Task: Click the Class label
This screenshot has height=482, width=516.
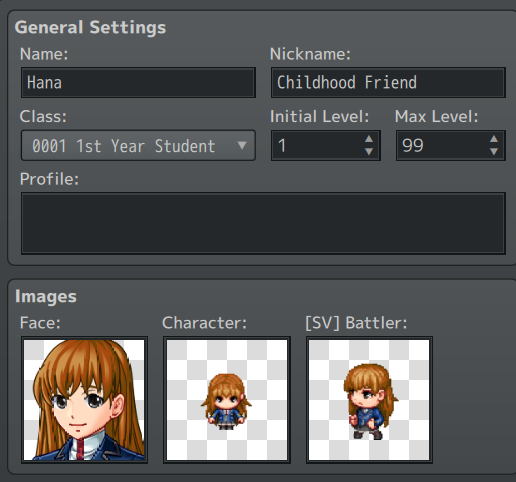Action: (43, 117)
